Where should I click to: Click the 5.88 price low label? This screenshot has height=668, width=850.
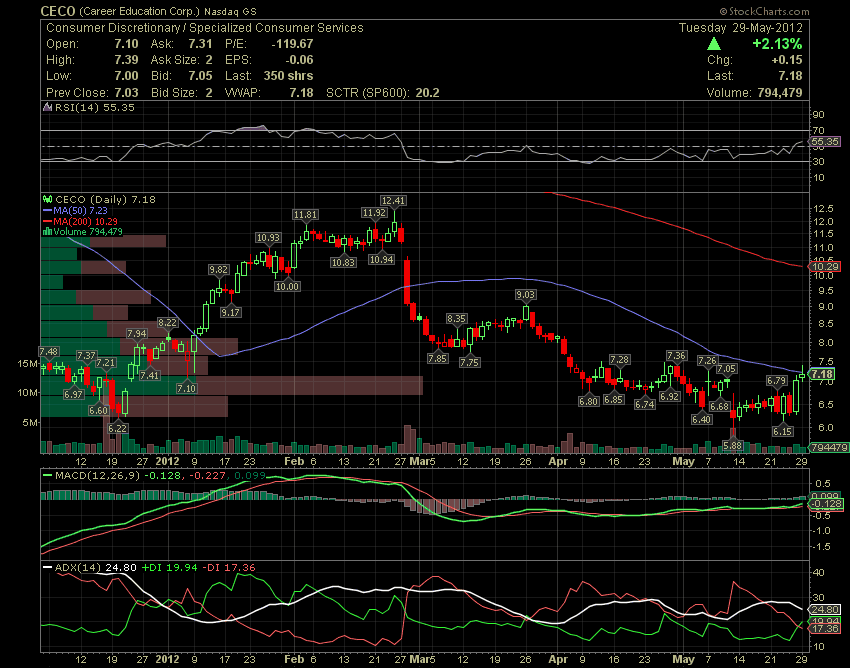coord(732,446)
